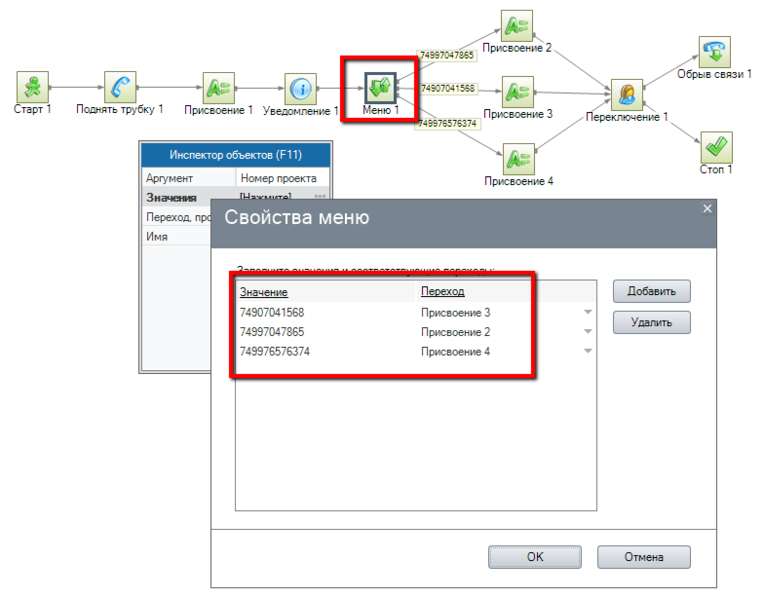Screen dimensions: 764x599
Task: Click the Поднять трубку 1 phone icon
Action: click(120, 87)
